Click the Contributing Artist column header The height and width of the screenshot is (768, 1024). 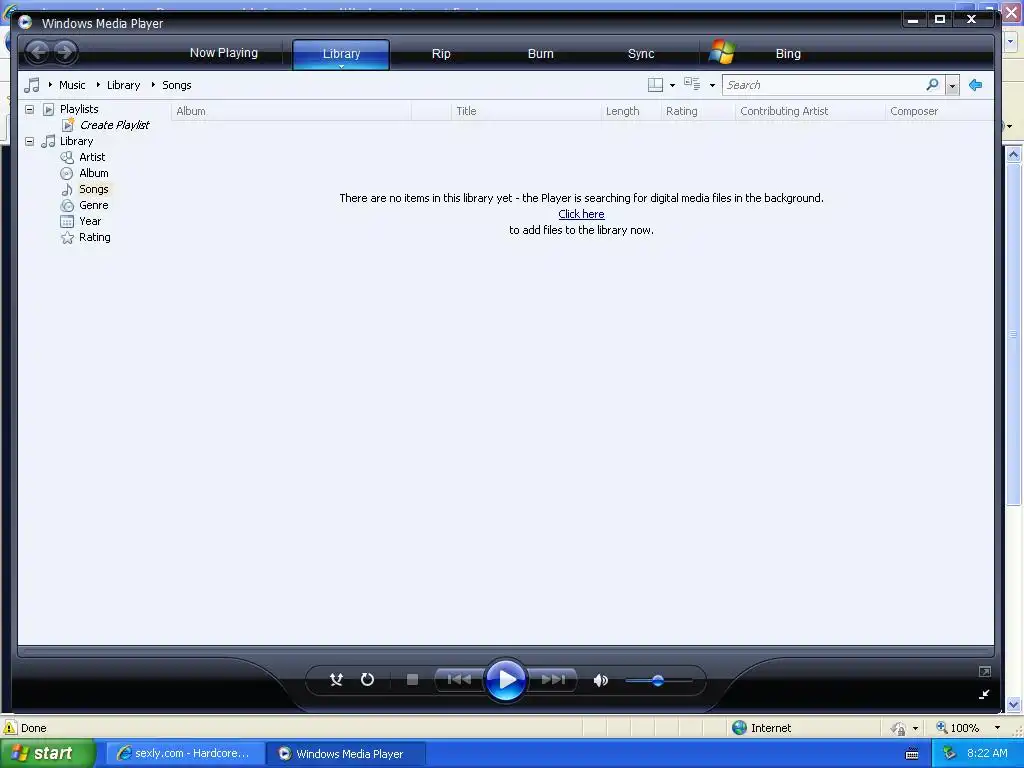[810, 111]
